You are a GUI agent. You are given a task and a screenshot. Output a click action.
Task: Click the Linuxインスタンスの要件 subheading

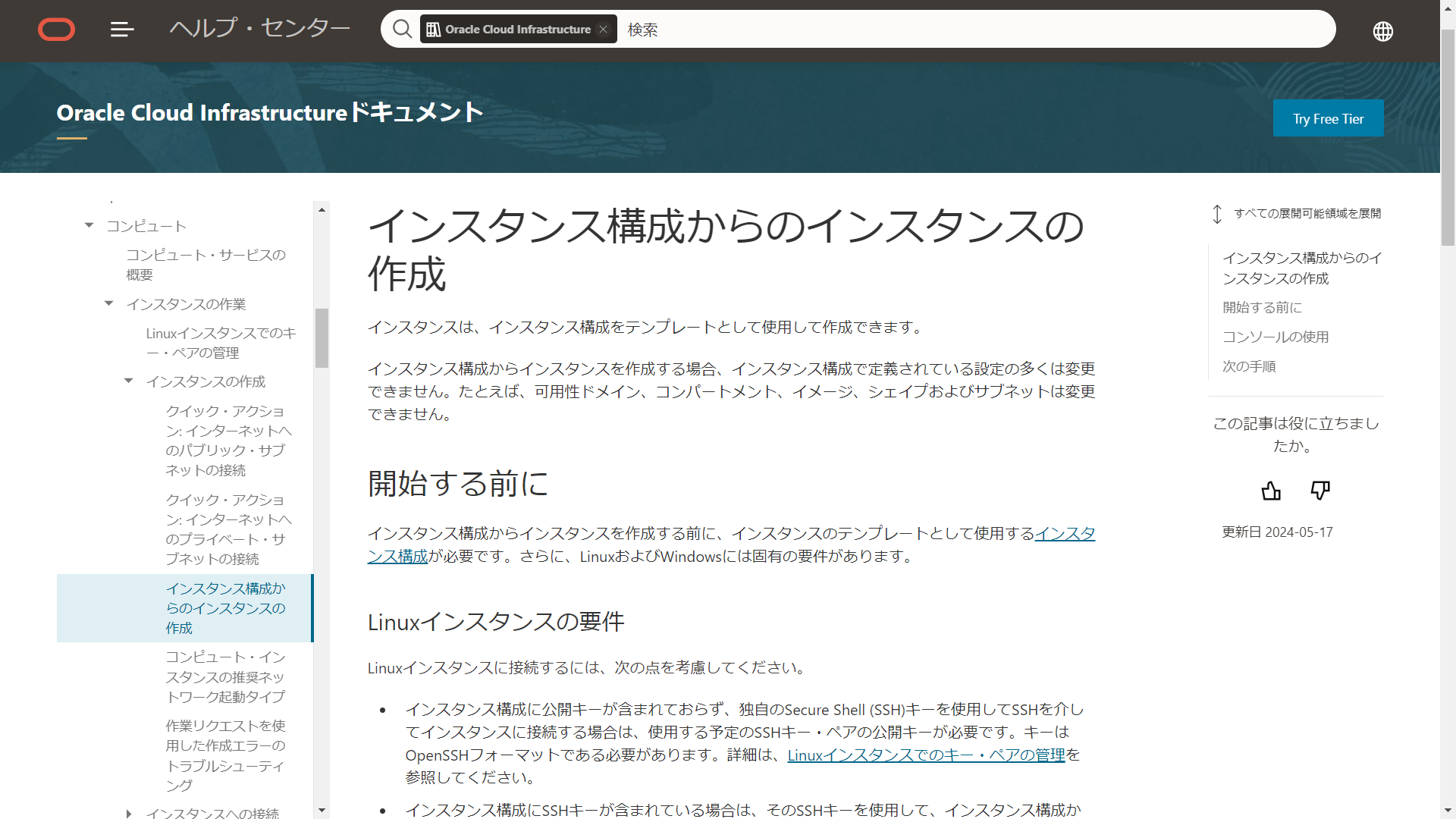pyautogui.click(x=496, y=622)
